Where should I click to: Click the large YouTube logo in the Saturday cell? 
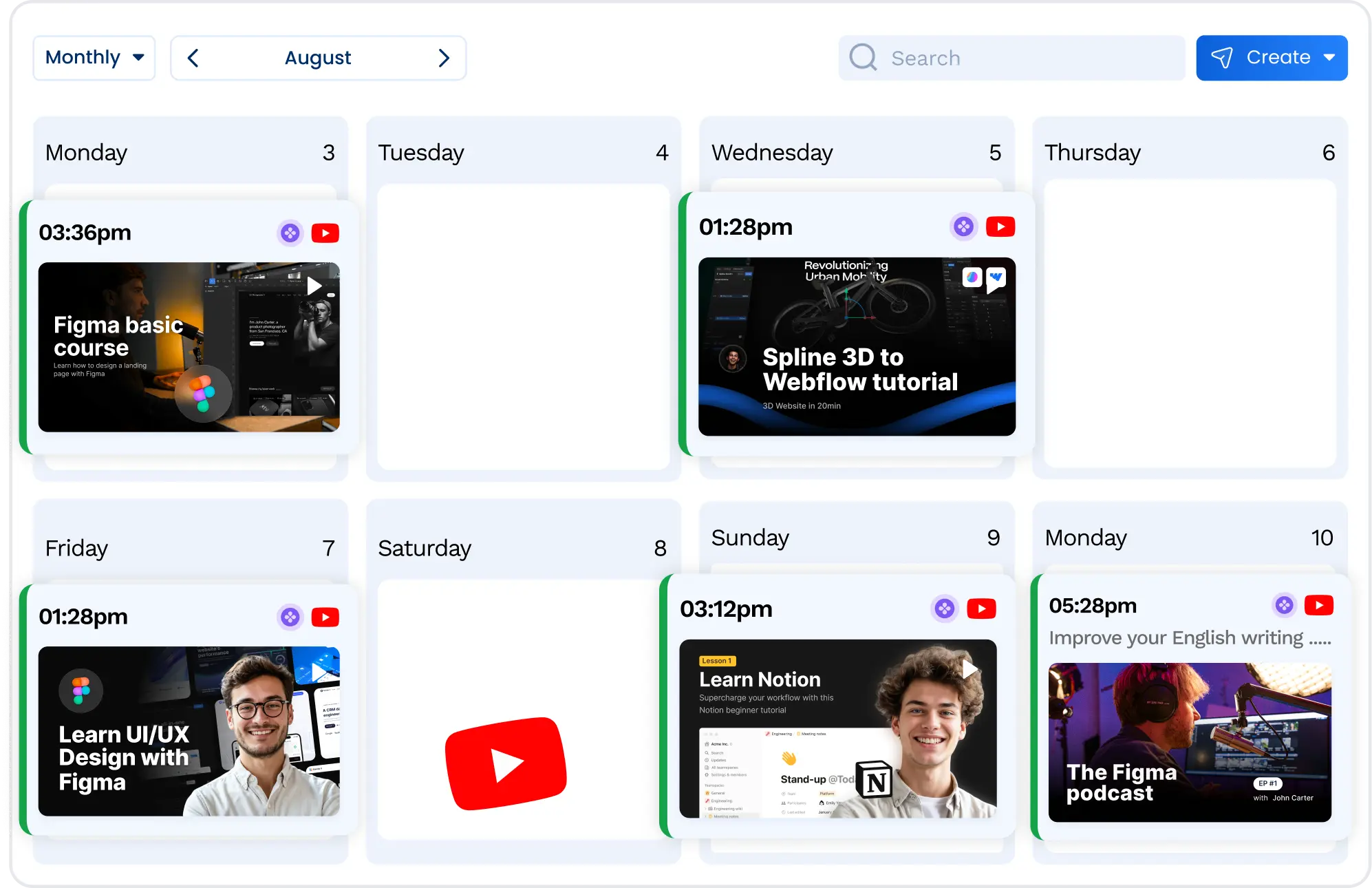[506, 761]
